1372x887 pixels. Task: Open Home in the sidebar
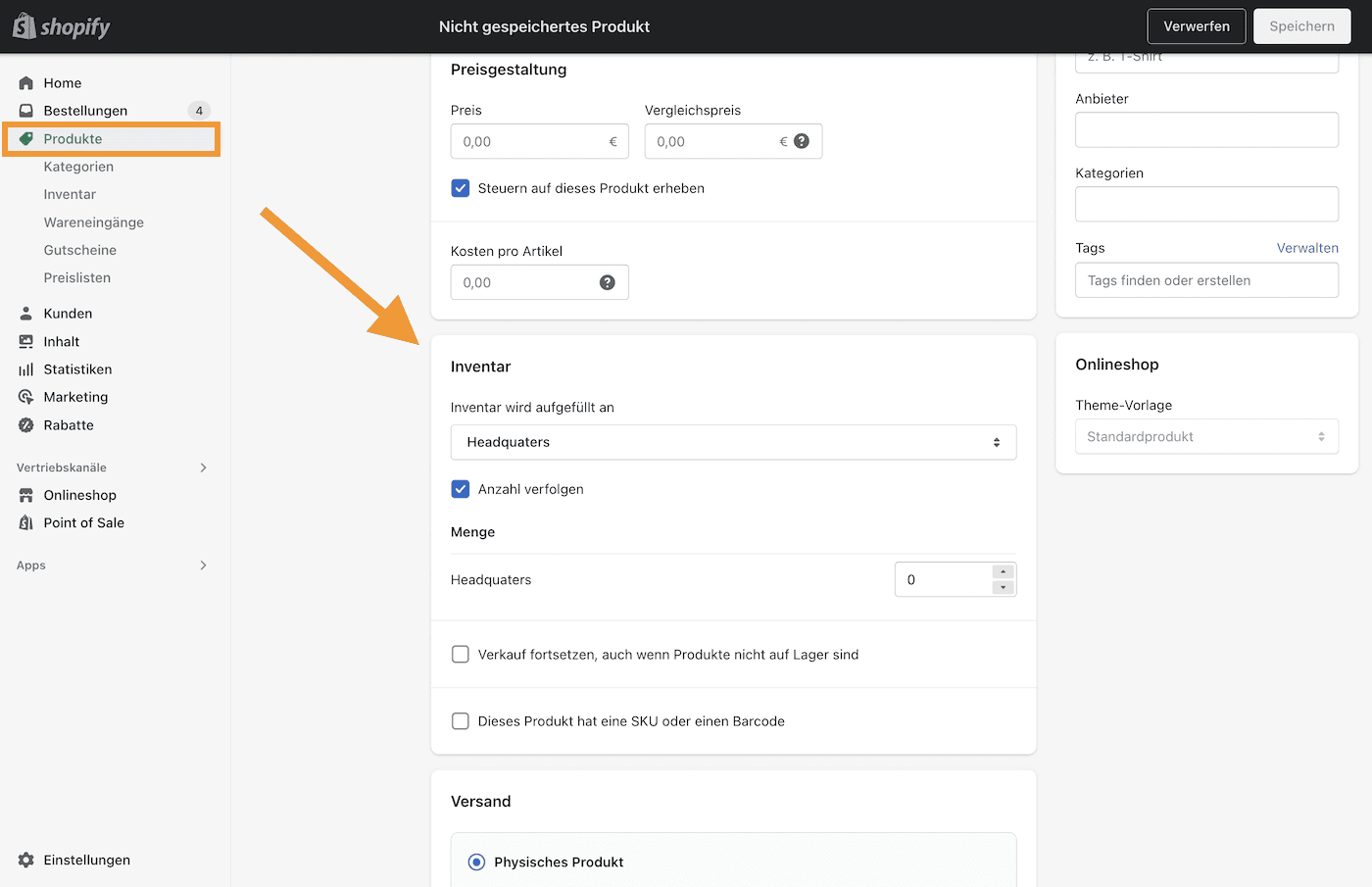pos(63,83)
